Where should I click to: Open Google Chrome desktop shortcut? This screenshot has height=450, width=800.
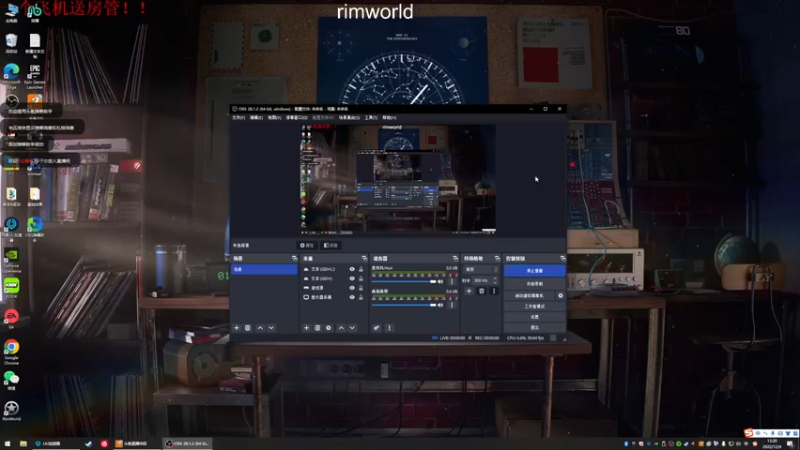tap(11, 352)
